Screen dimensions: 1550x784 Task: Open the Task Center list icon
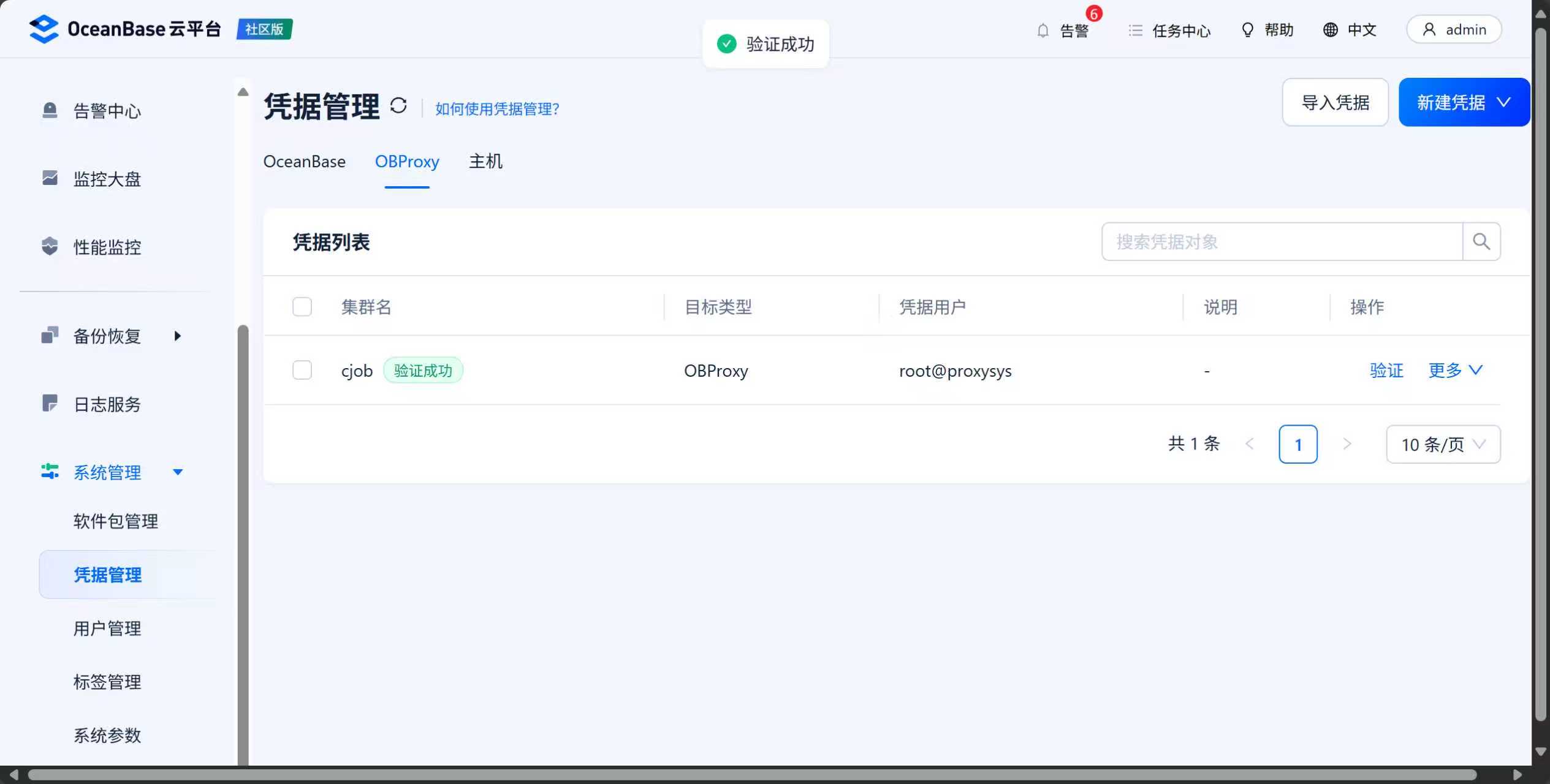[x=1135, y=30]
